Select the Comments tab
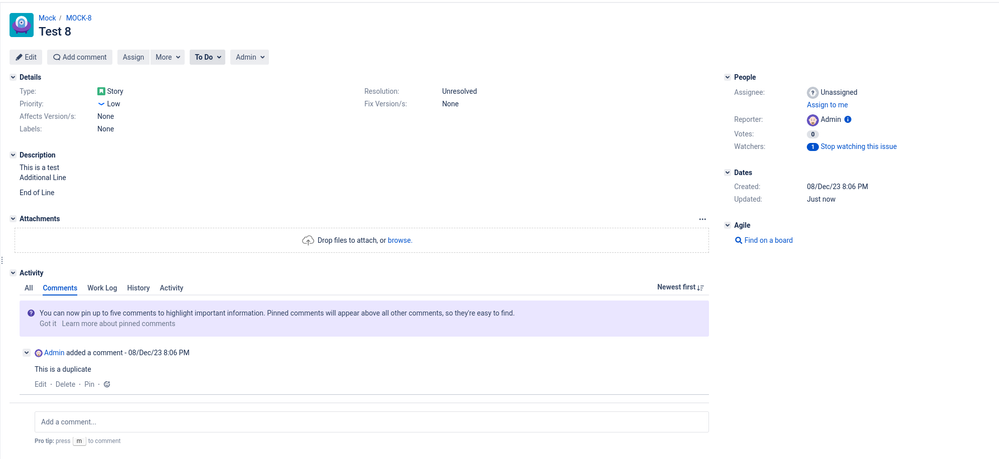Screen dimensions: 999x459 click(60, 288)
